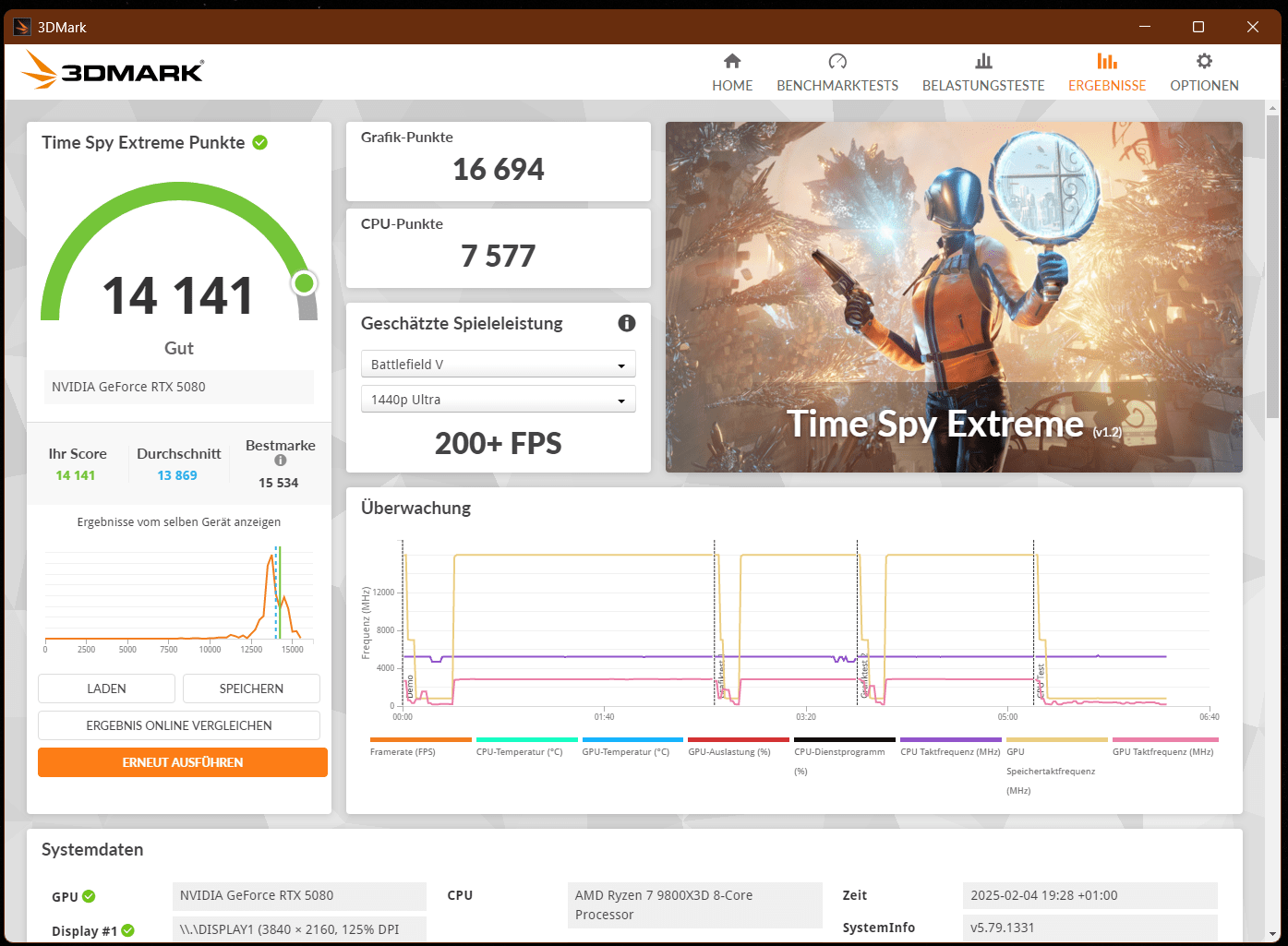Image resolution: width=1288 pixels, height=946 pixels.
Task: Click green check icon next to Display #1
Action: 128,930
